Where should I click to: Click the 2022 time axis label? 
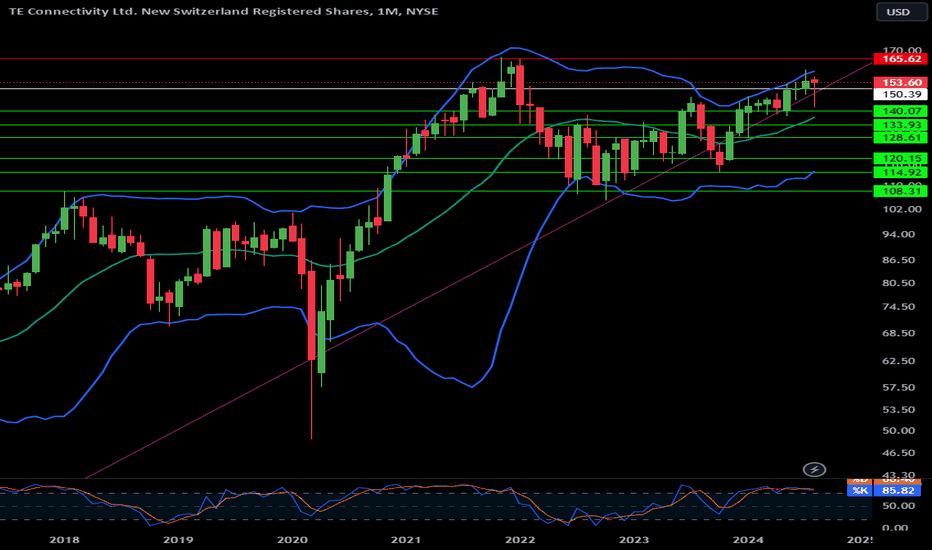520,540
